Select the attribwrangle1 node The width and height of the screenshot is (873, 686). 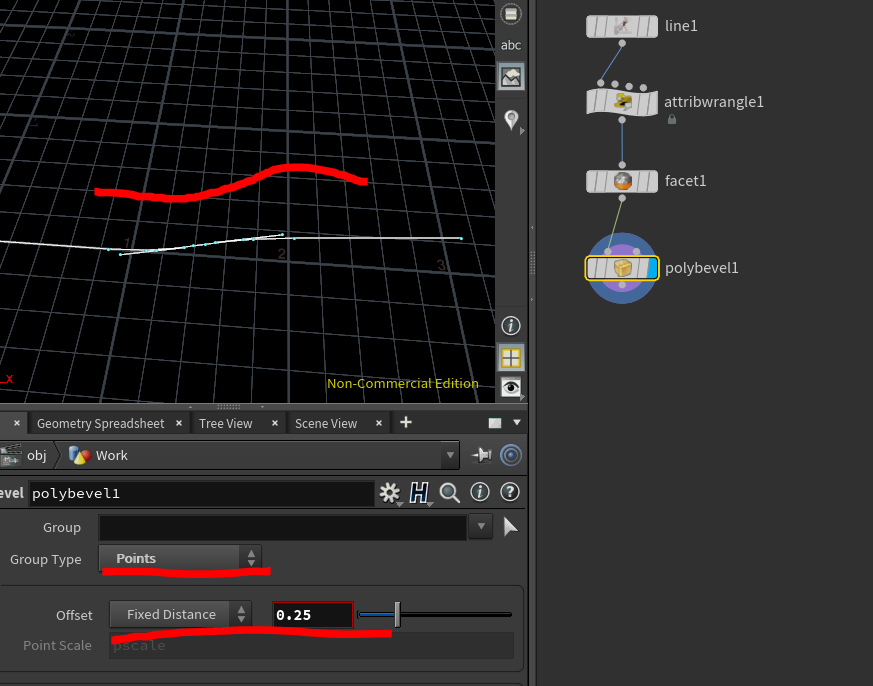point(622,102)
